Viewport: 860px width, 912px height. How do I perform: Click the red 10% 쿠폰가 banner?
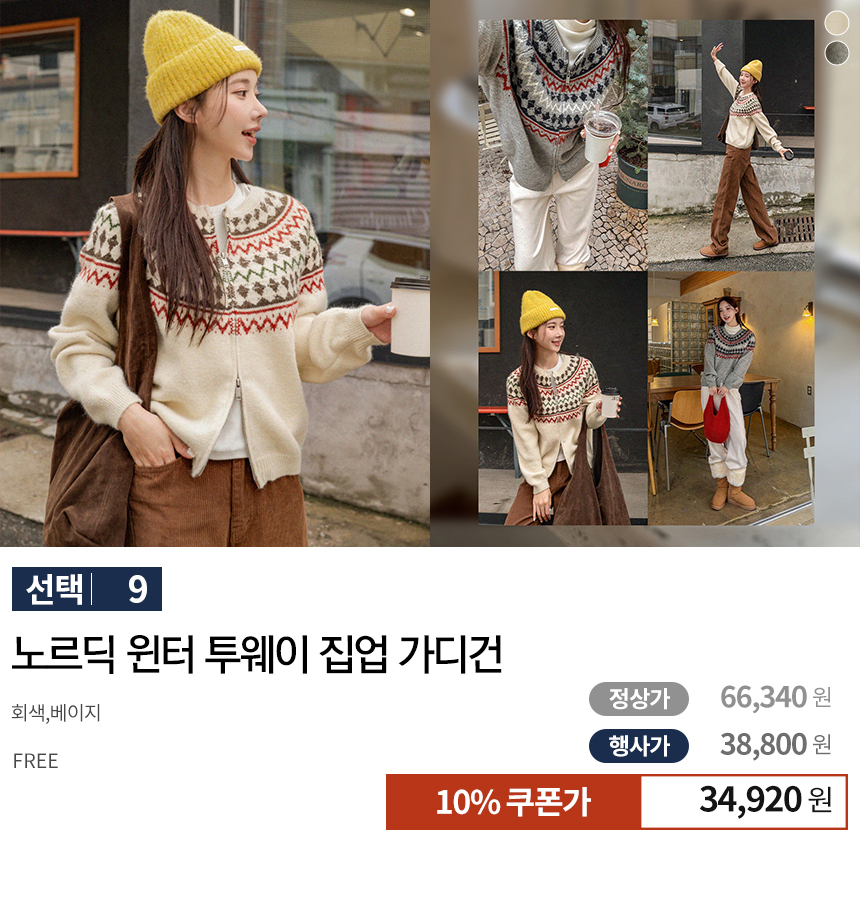tap(513, 802)
